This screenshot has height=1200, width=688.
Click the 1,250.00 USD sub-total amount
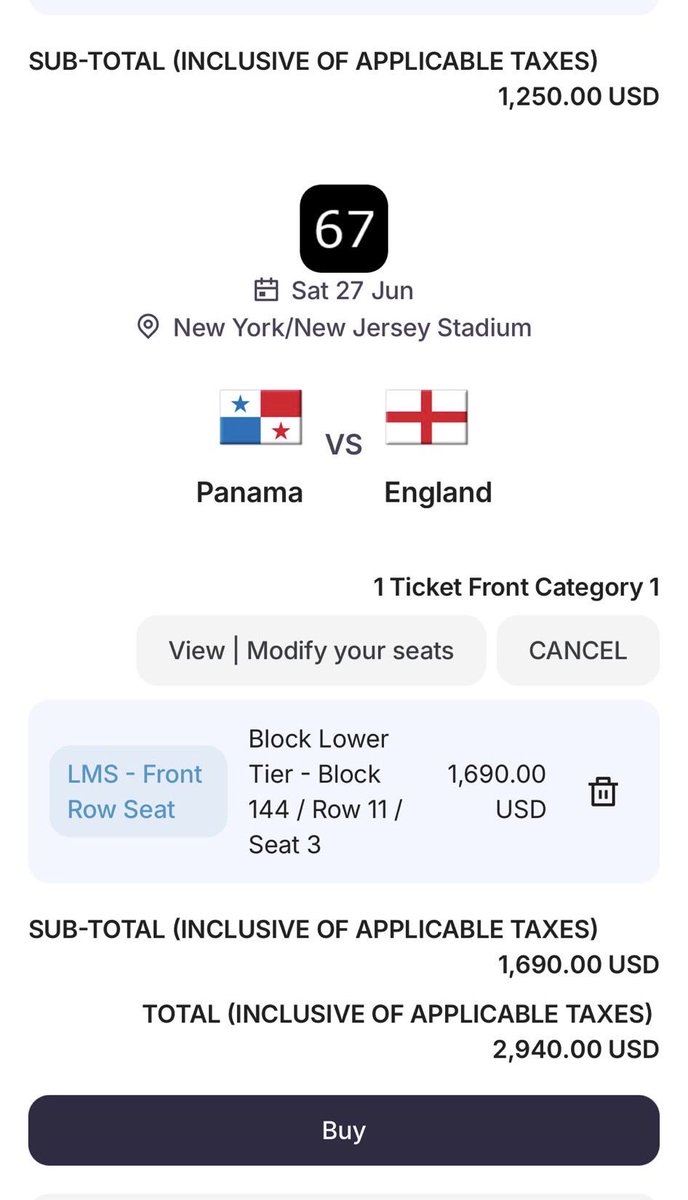pos(578,96)
